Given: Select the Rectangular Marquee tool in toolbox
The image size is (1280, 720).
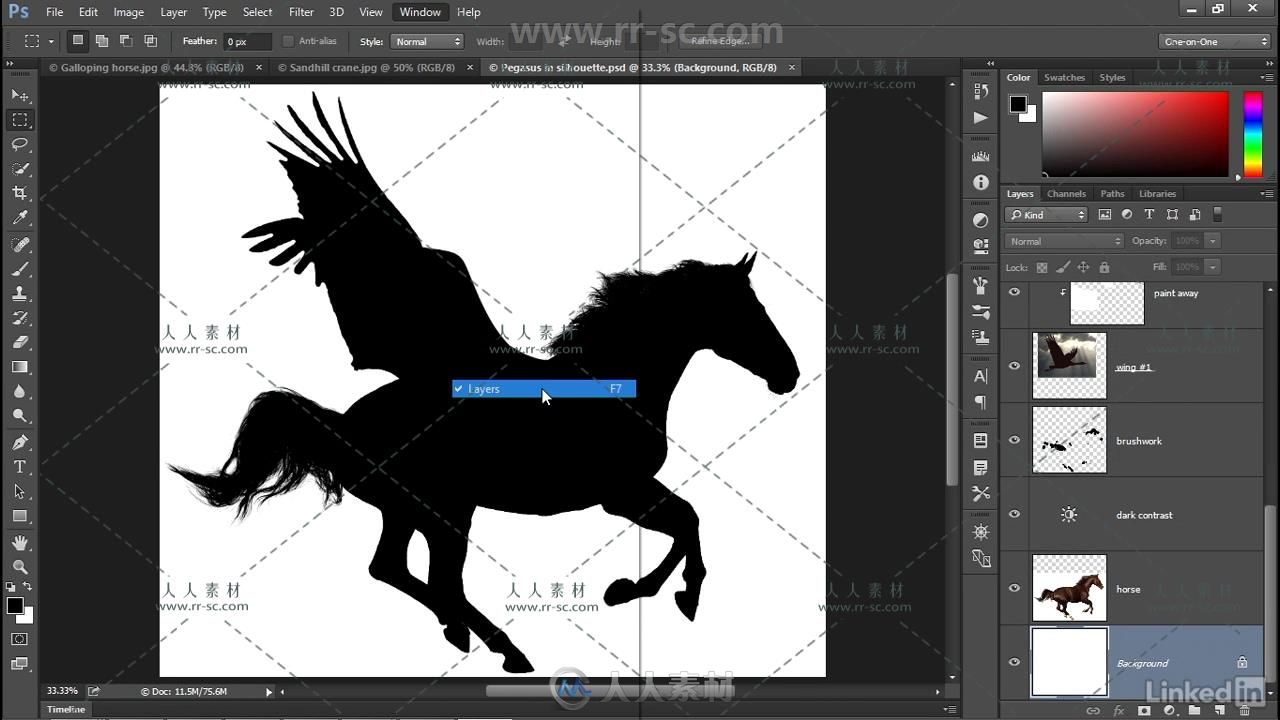Looking at the screenshot, I should (x=19, y=120).
